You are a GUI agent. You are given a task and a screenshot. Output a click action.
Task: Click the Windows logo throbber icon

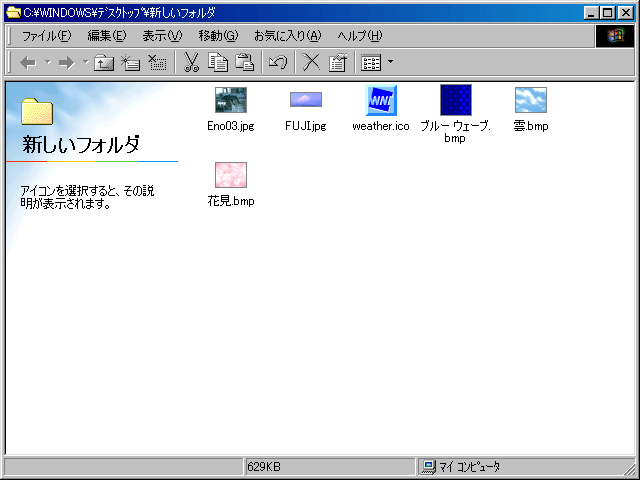[615, 36]
